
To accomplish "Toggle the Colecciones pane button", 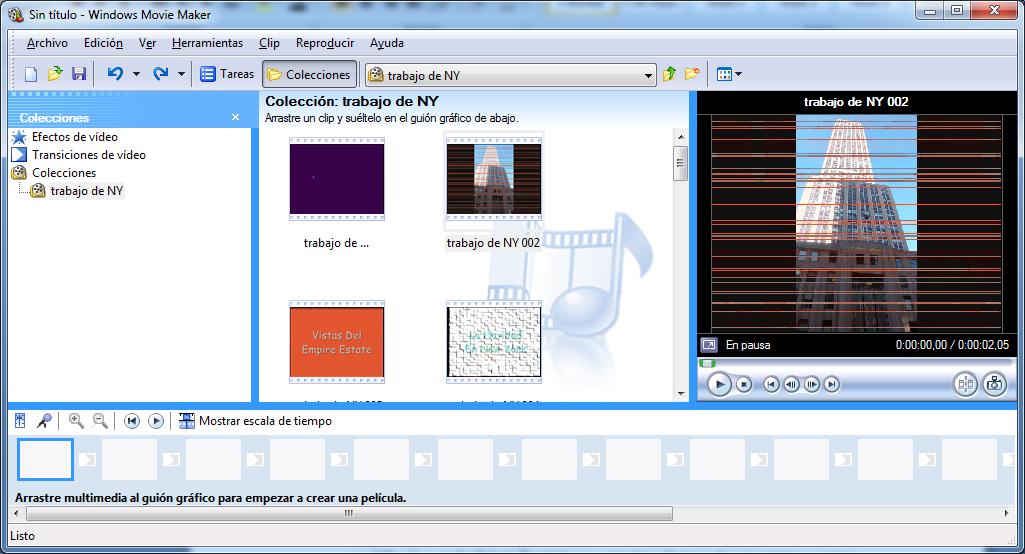I will pyautogui.click(x=309, y=74).
